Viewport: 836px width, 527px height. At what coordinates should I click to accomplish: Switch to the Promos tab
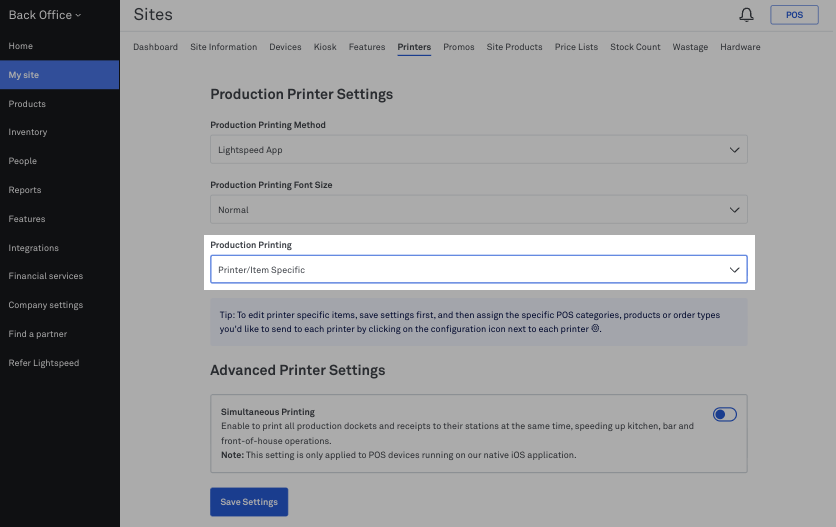tap(459, 47)
